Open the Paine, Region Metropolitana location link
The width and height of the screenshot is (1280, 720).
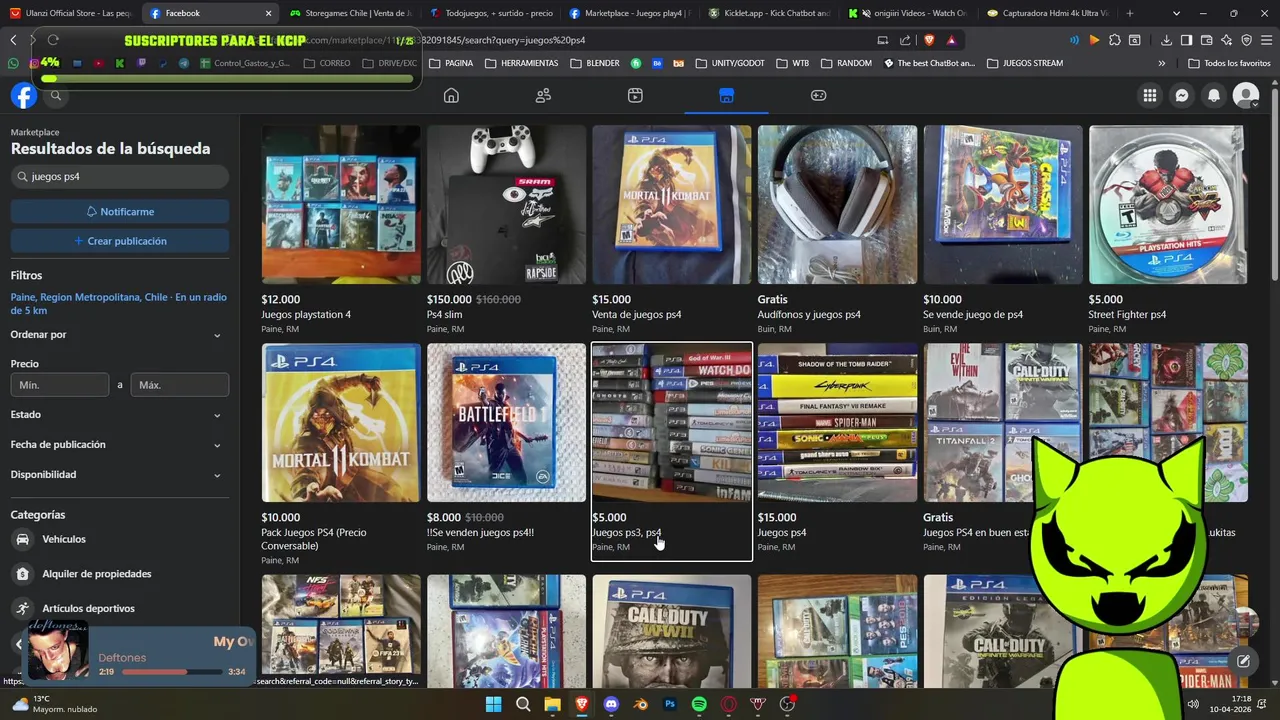coord(119,304)
